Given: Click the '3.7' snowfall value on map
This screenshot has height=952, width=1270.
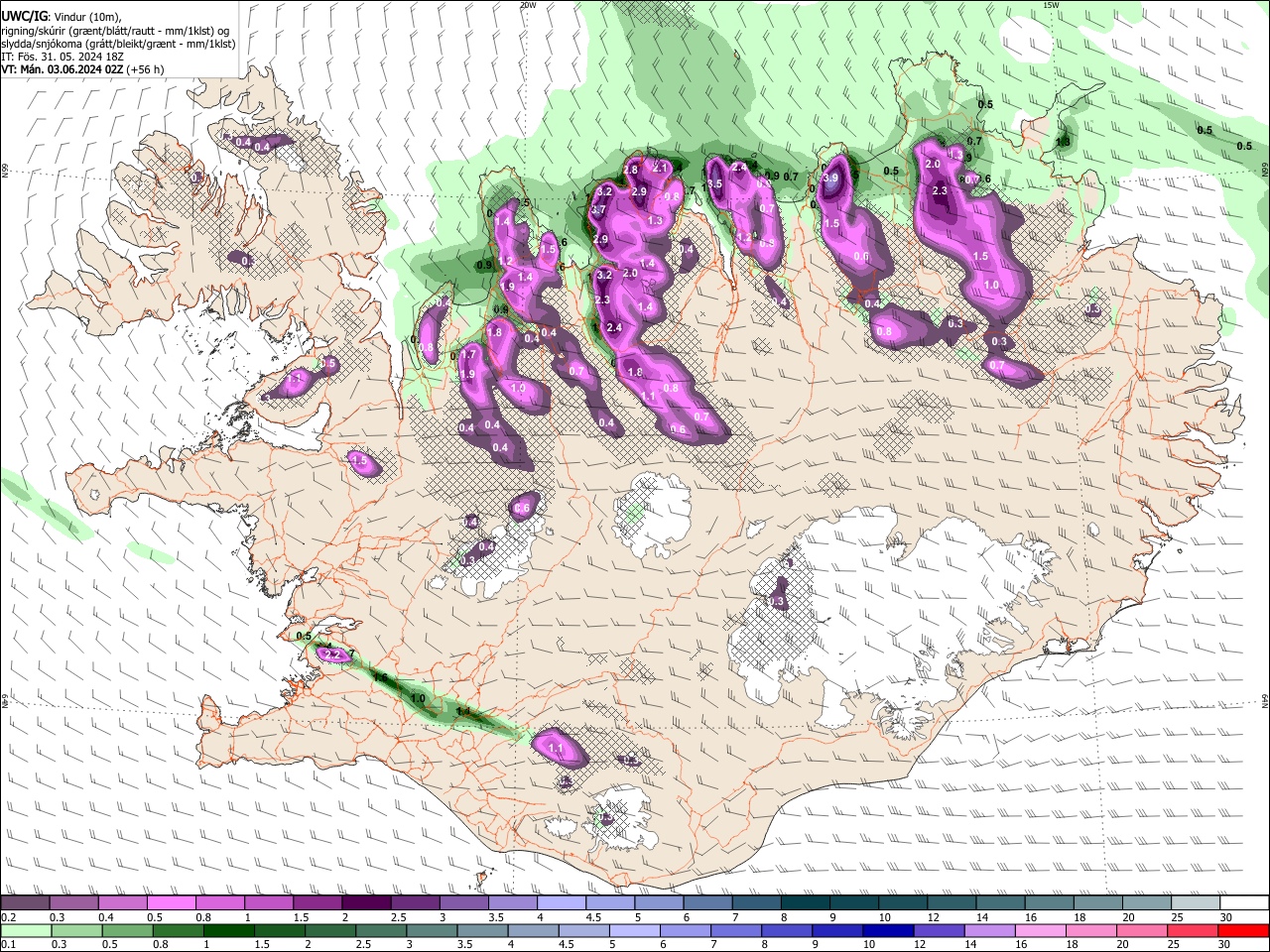Looking at the screenshot, I should click(598, 210).
